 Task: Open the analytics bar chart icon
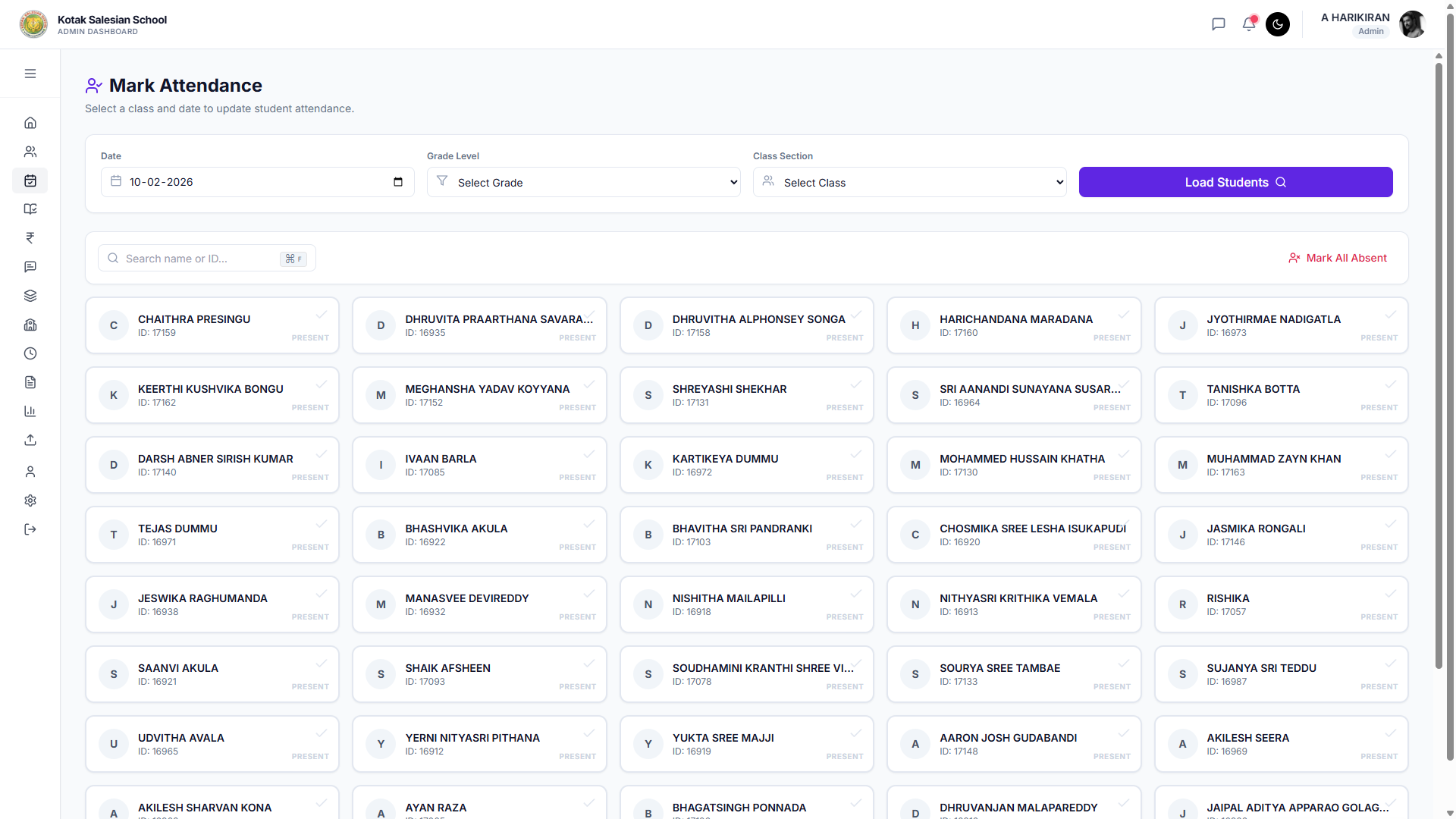coord(30,411)
